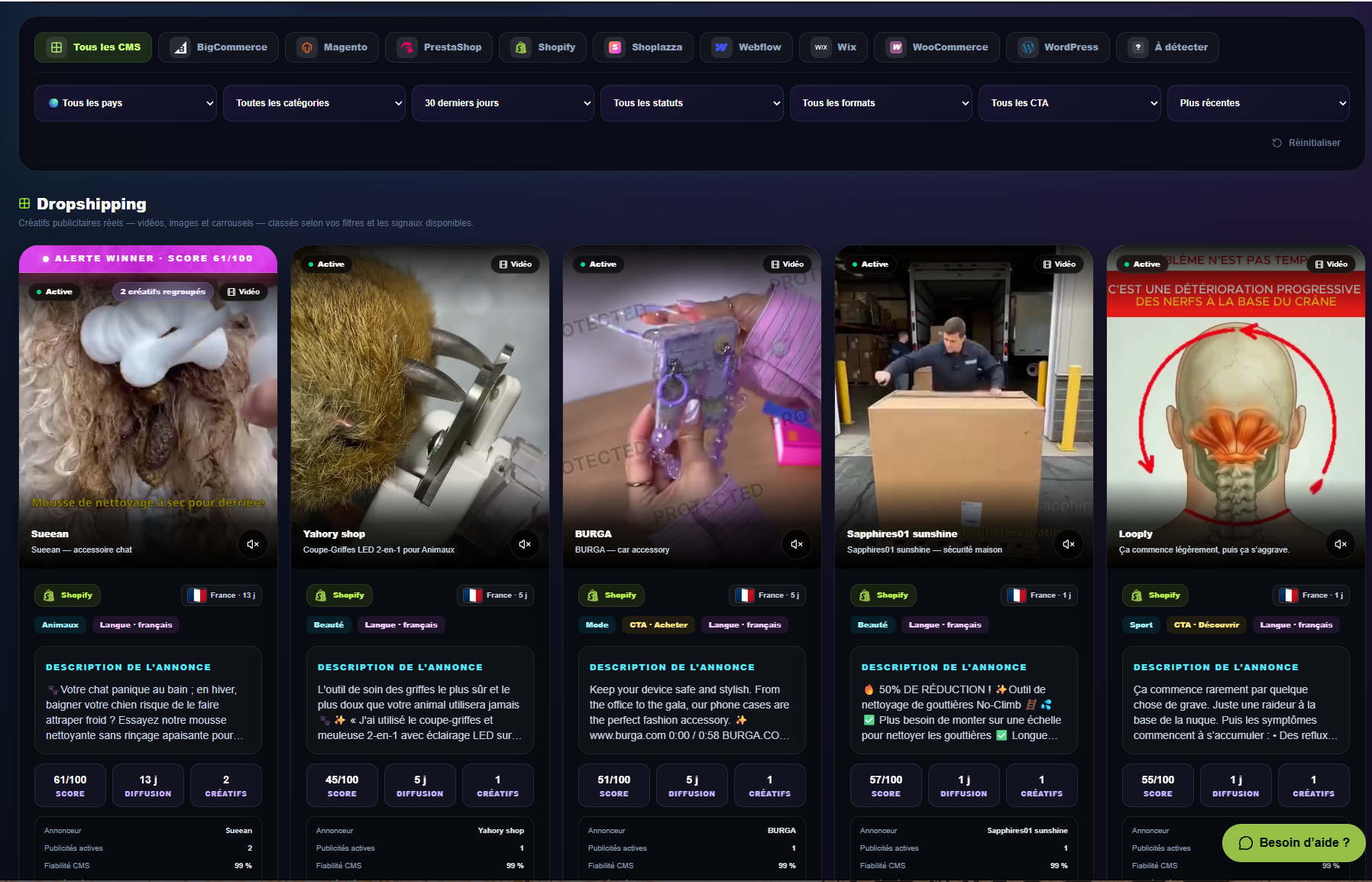Click the CTA · Découvrir tag
Image resolution: width=1372 pixels, height=882 pixels.
pyautogui.click(x=1207, y=625)
